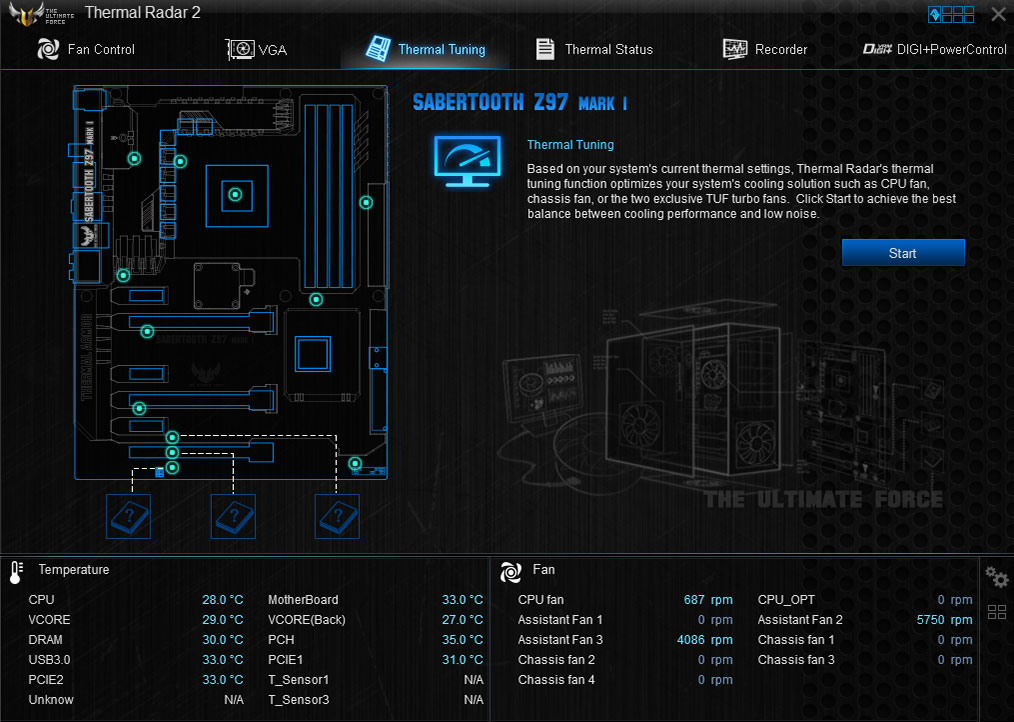Image resolution: width=1014 pixels, height=722 pixels.
Task: Select the sensor dot by the rear I/O shield
Action: click(135, 158)
